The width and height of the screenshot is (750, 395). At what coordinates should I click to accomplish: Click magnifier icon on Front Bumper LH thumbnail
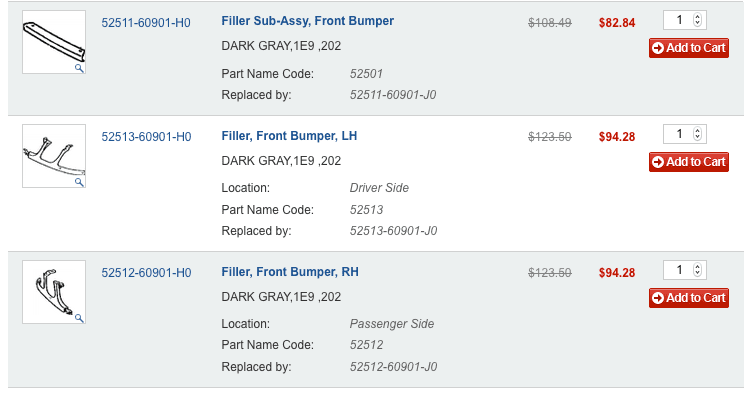pos(79,182)
